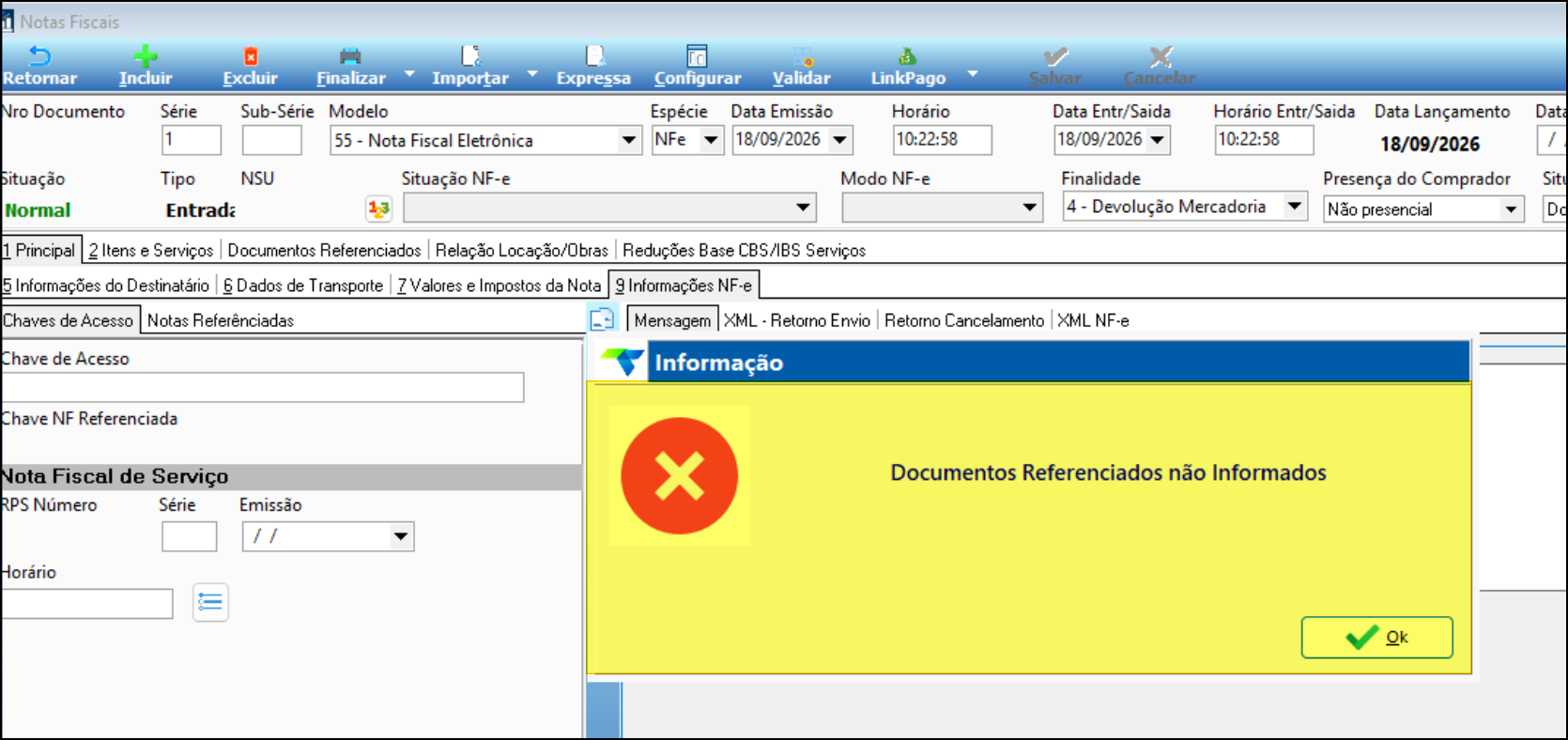1568x740 pixels.
Task: Click the numbering icon beside Situação NF-e
Action: point(378,208)
